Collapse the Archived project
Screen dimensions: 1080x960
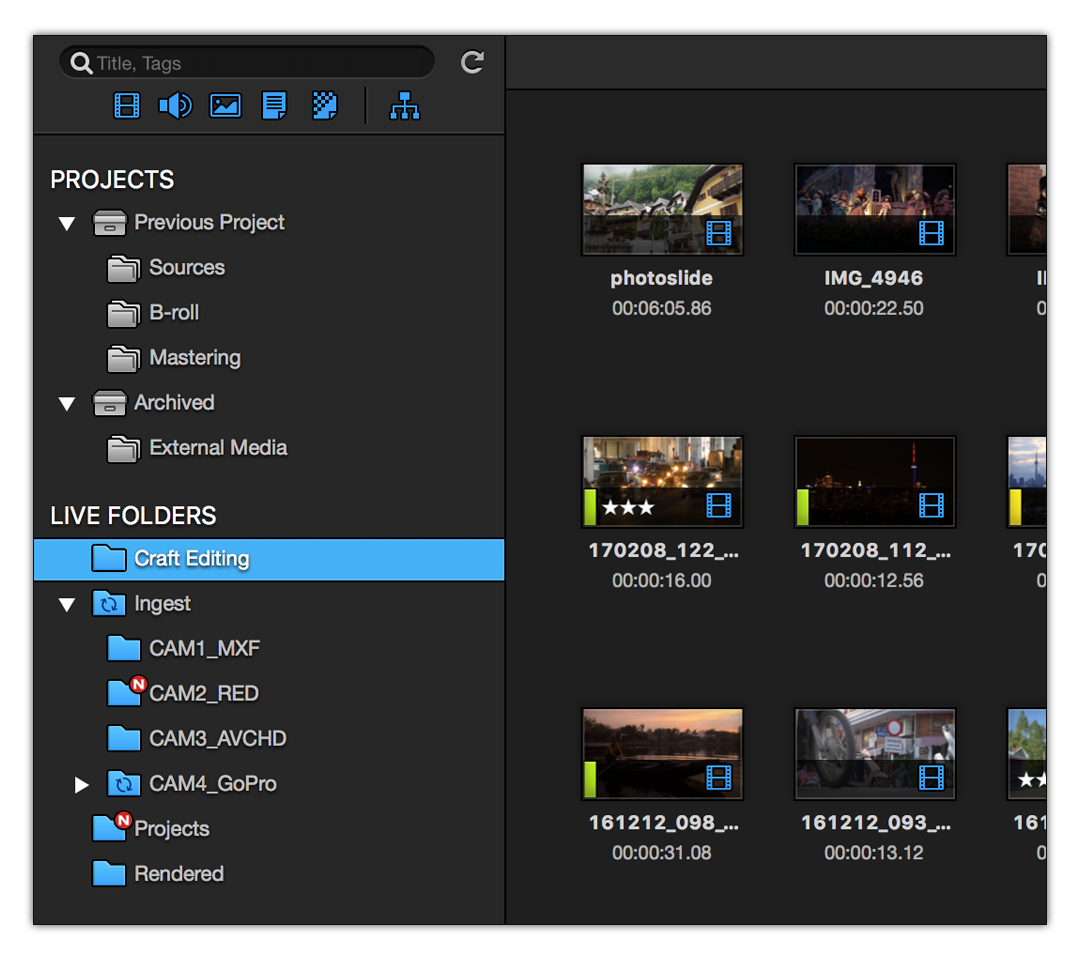67,403
